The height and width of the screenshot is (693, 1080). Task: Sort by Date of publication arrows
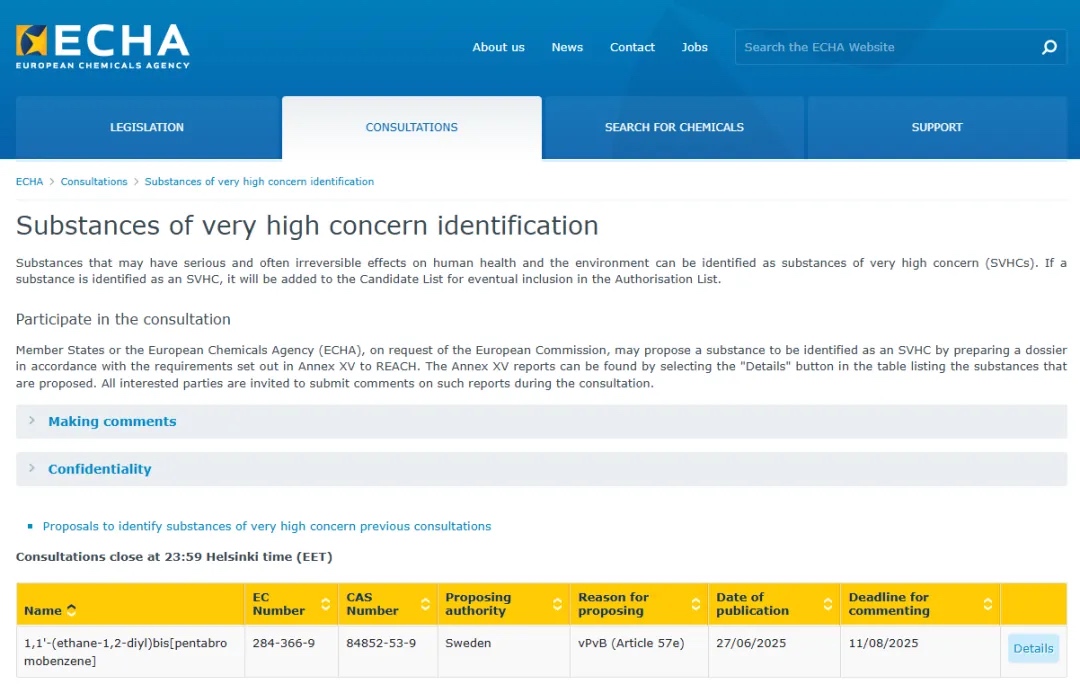tap(828, 604)
